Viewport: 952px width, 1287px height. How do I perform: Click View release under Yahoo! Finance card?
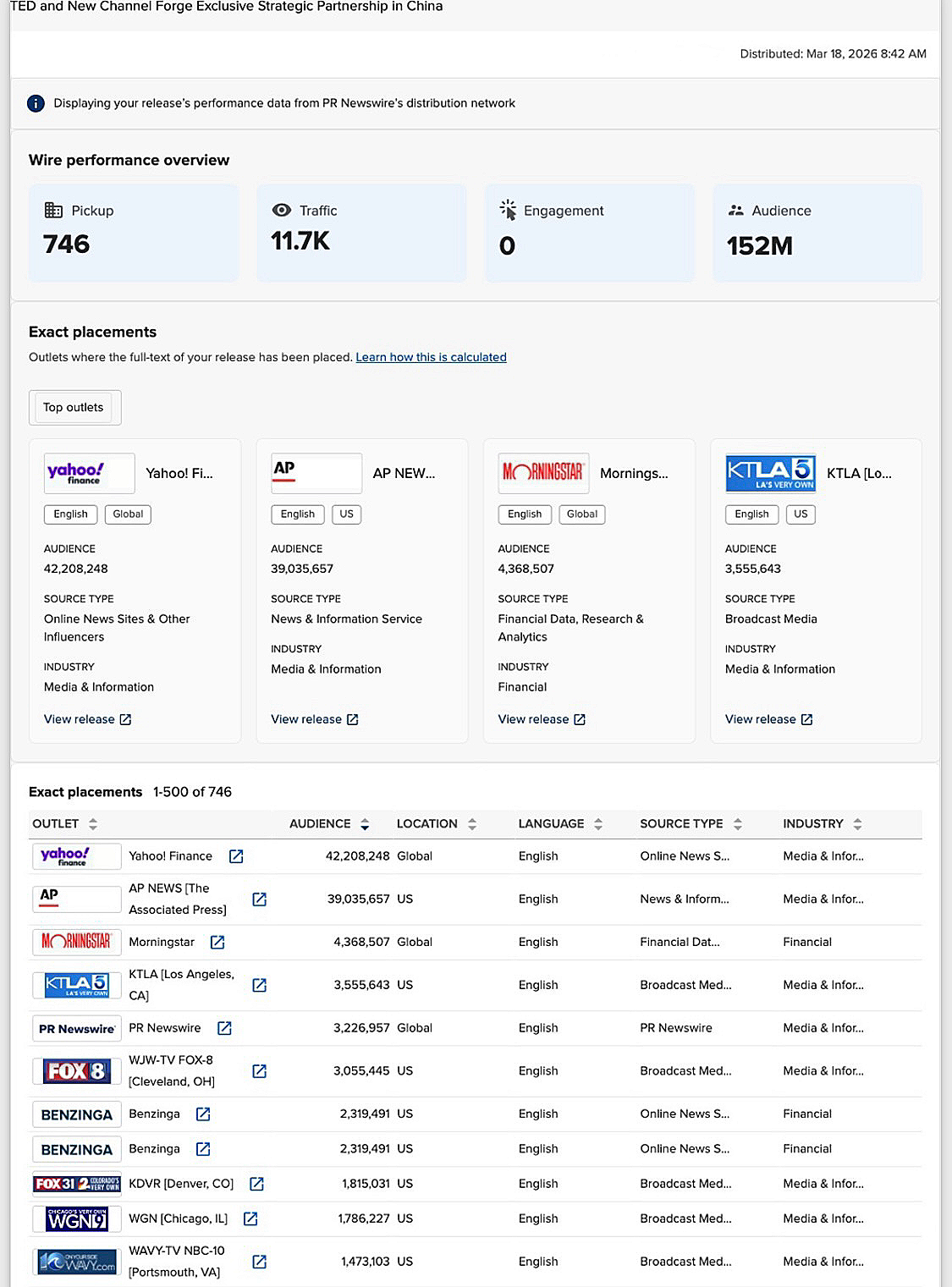[x=87, y=719]
